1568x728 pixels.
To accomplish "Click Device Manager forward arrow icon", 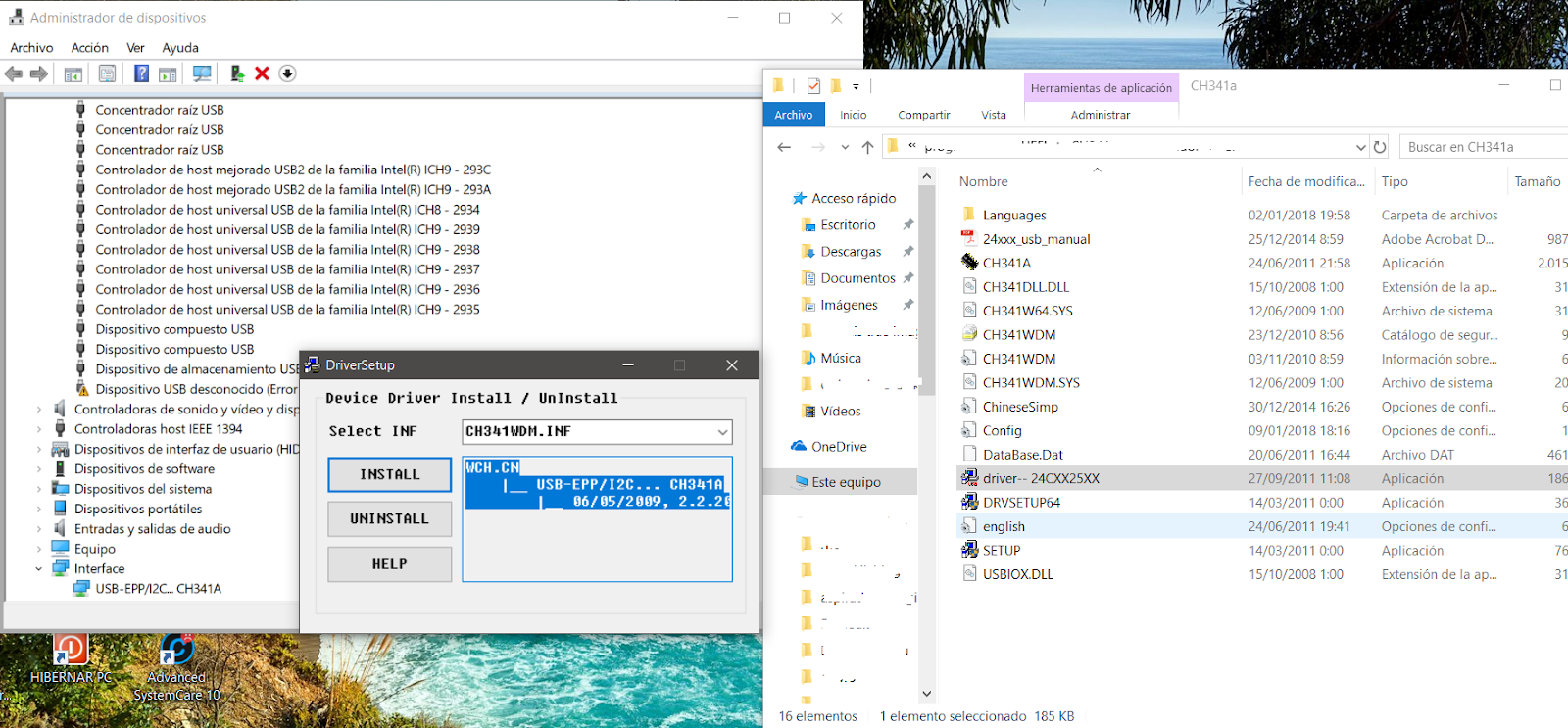I will pos(39,73).
